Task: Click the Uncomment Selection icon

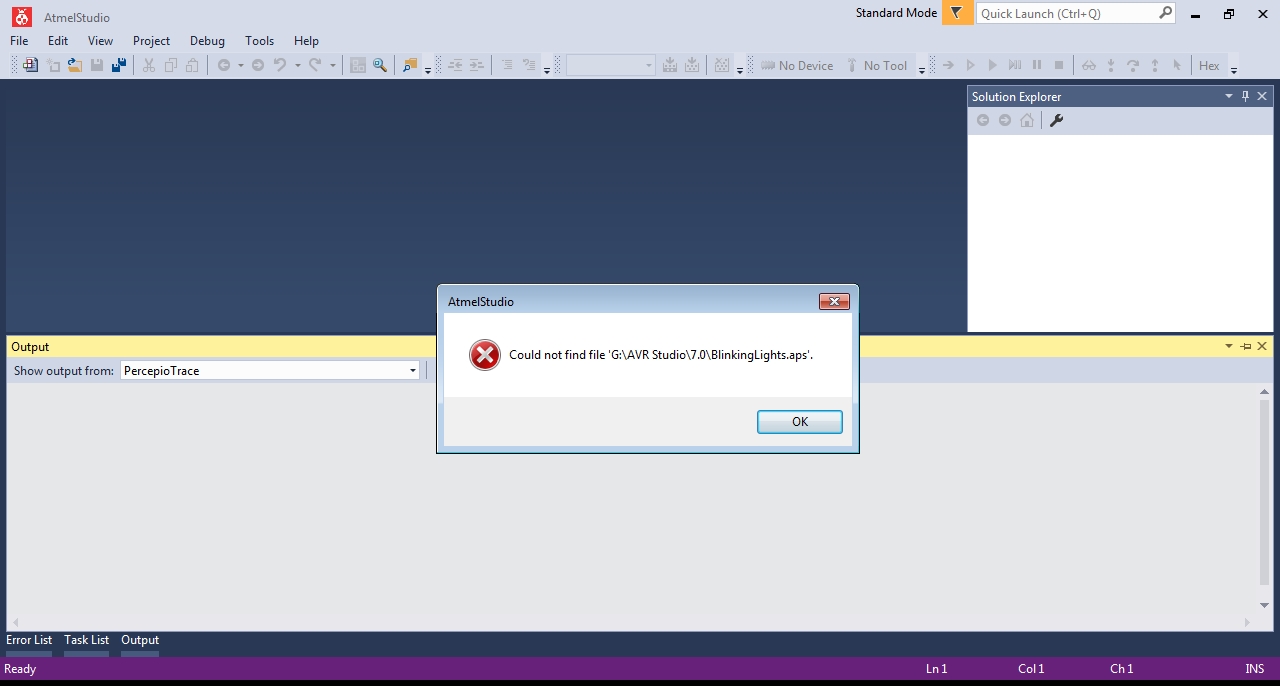Action: click(529, 65)
